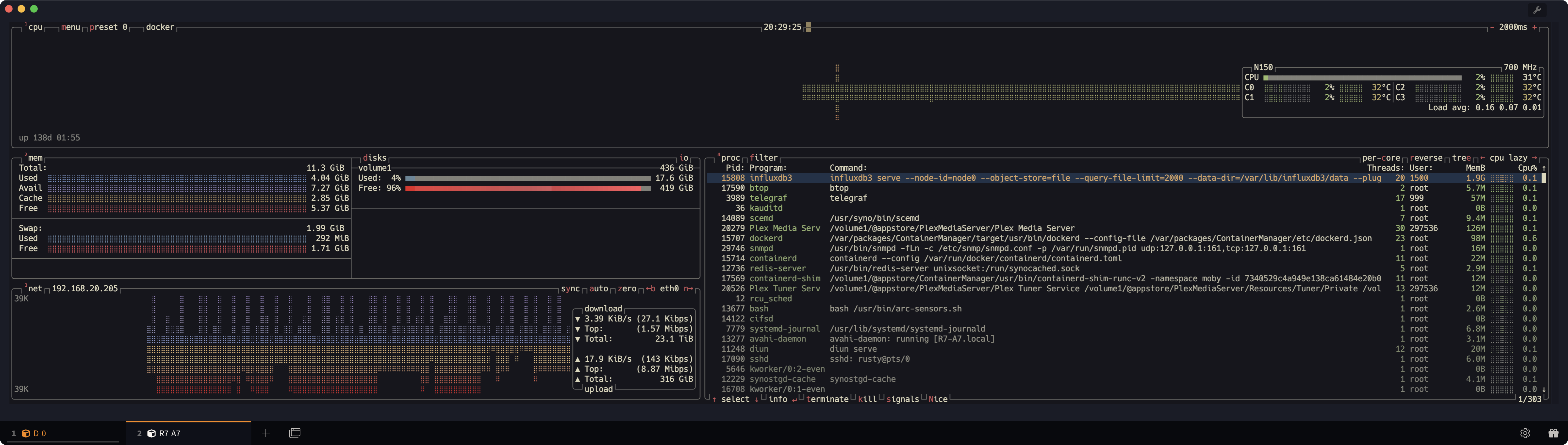The width and height of the screenshot is (1568, 445).
Task: Click the filter field in proc panel
Action: point(763,158)
